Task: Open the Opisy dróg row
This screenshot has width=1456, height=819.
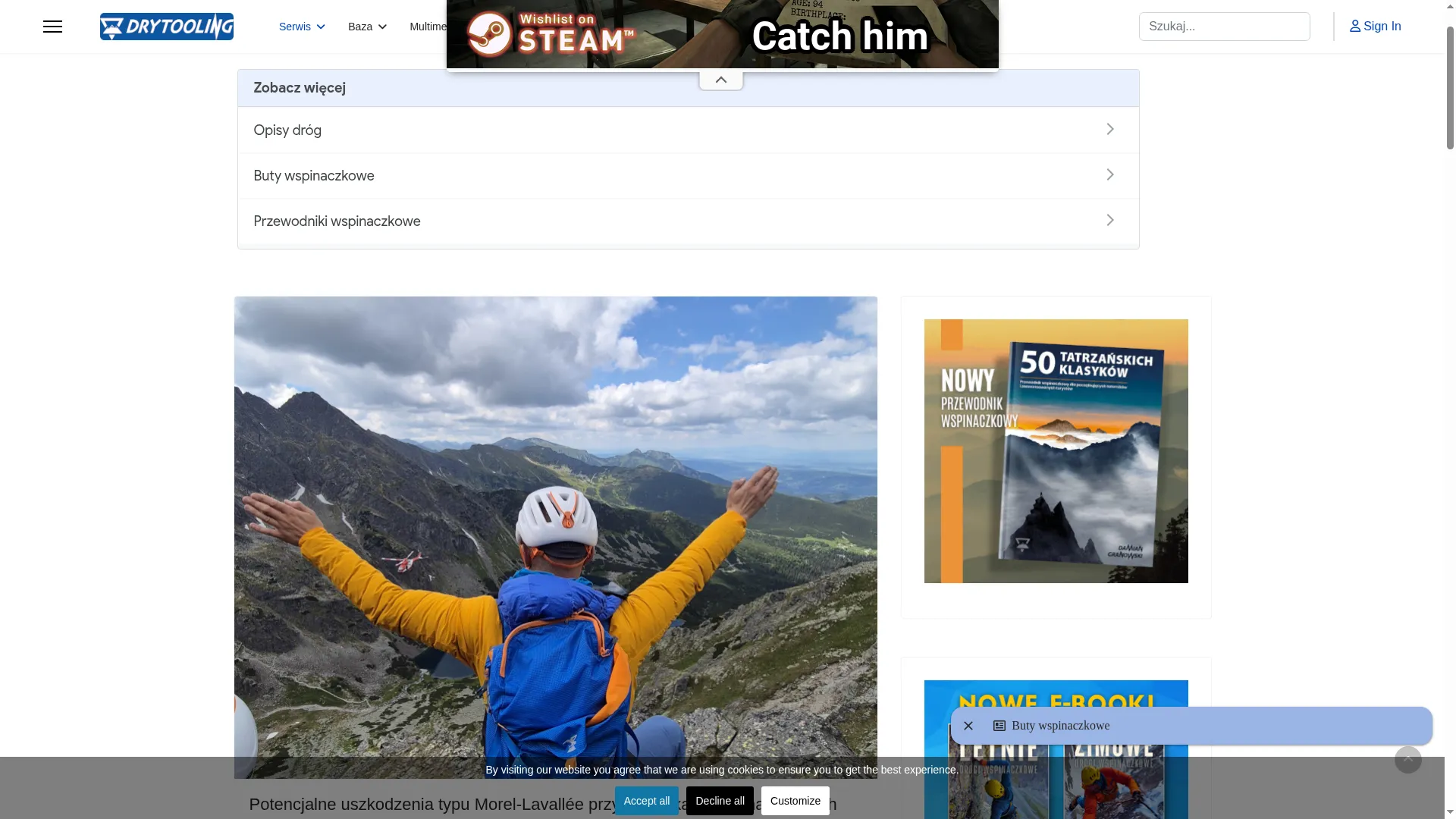Action: (688, 130)
